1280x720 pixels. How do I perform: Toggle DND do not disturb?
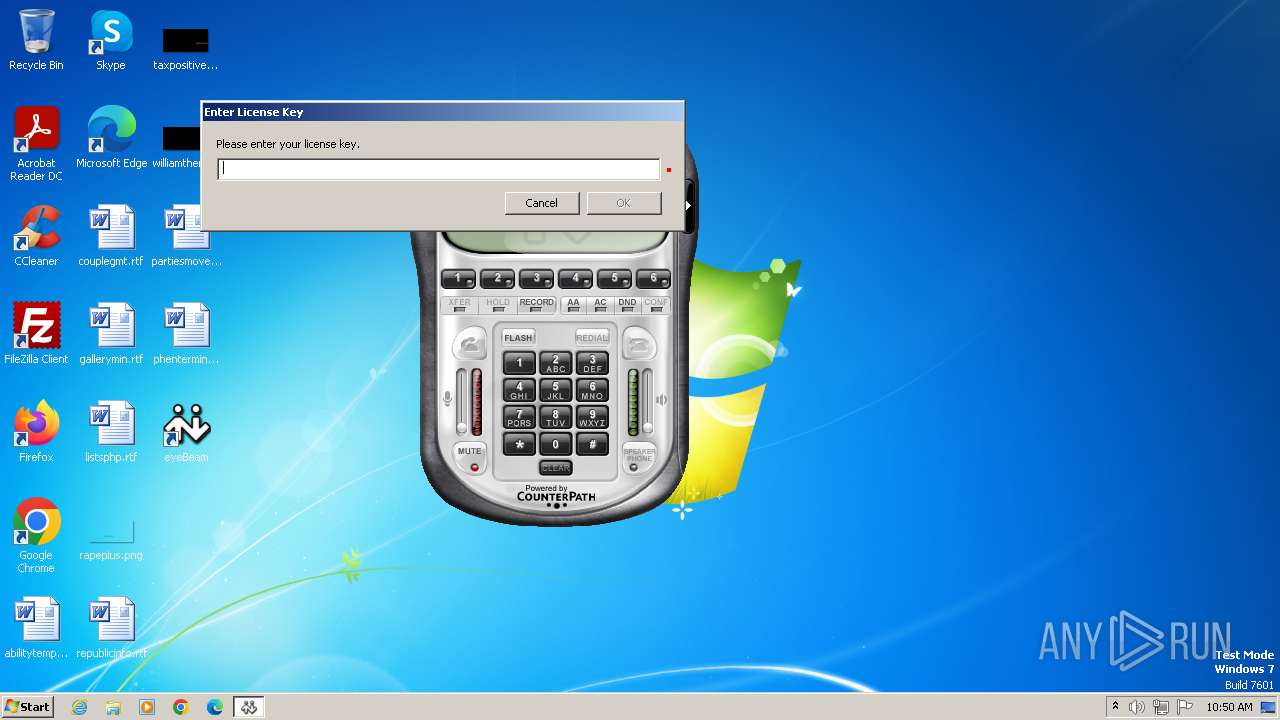pos(627,305)
